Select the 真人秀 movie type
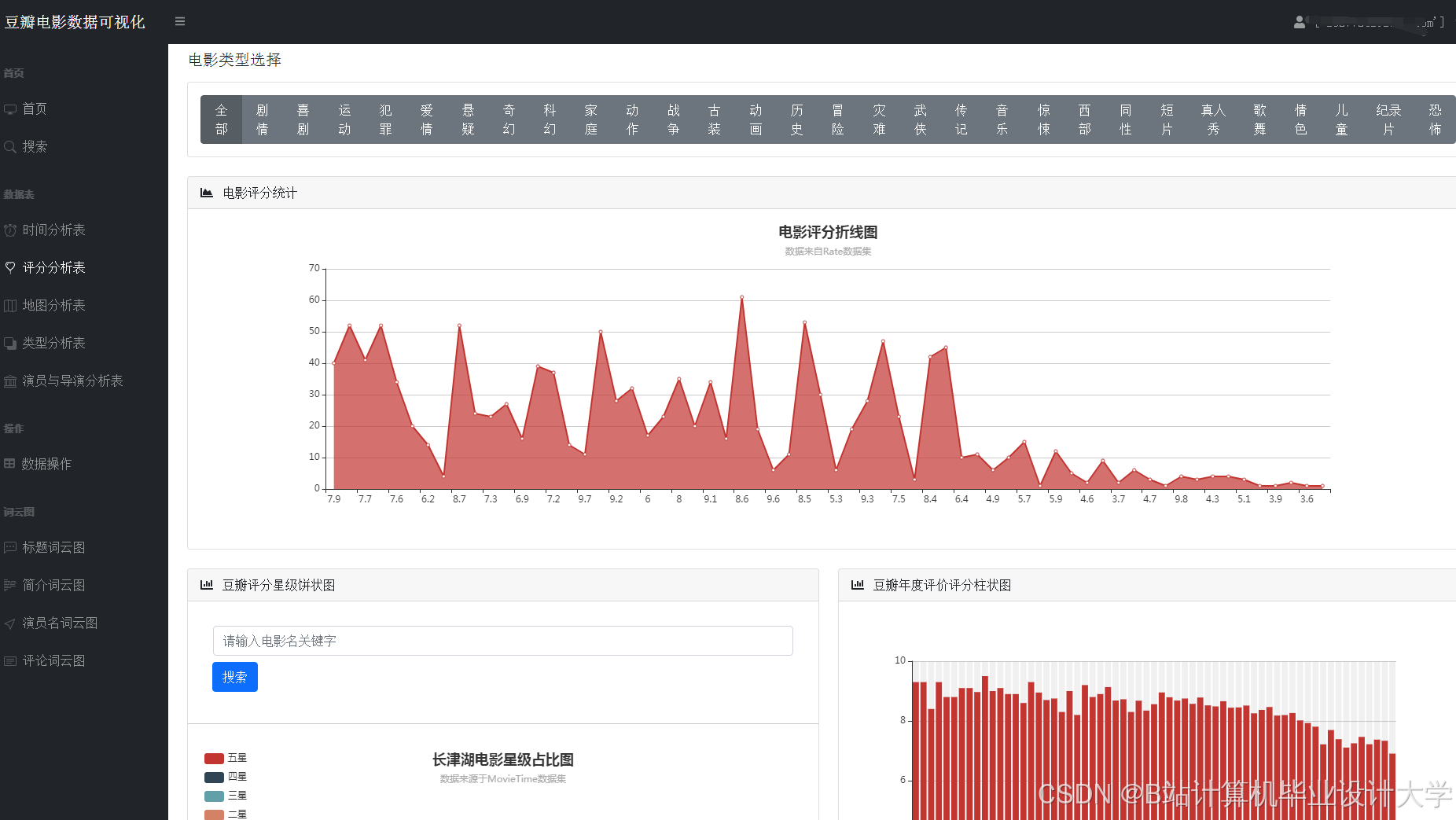 (1214, 120)
